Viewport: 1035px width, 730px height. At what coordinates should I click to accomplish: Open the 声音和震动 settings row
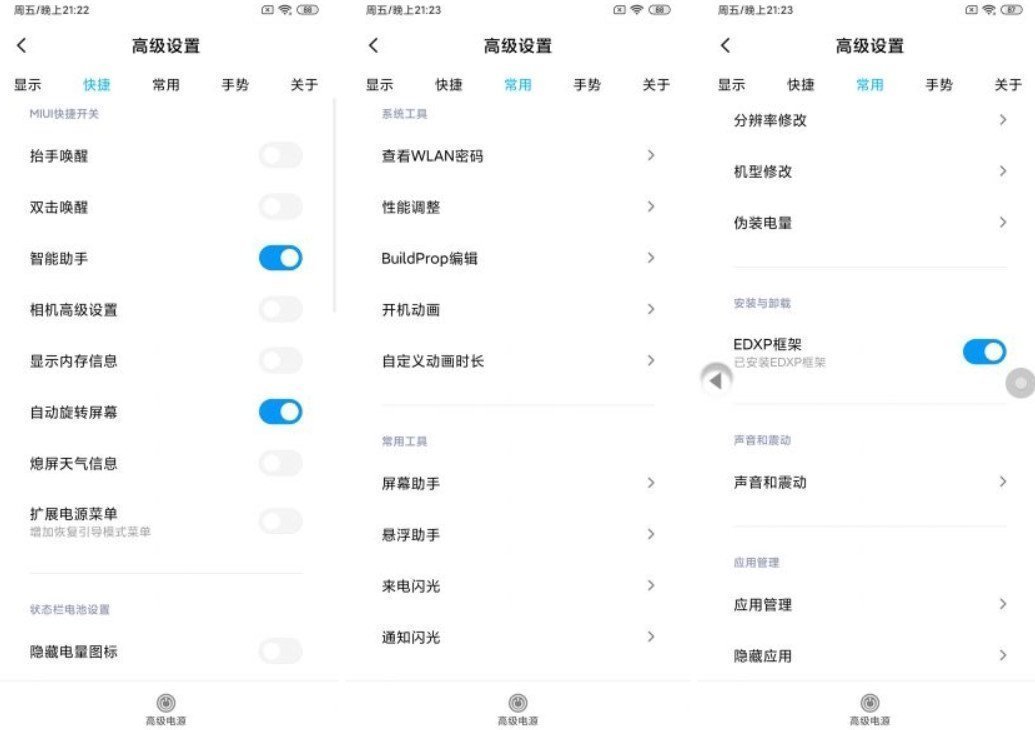(x=869, y=482)
